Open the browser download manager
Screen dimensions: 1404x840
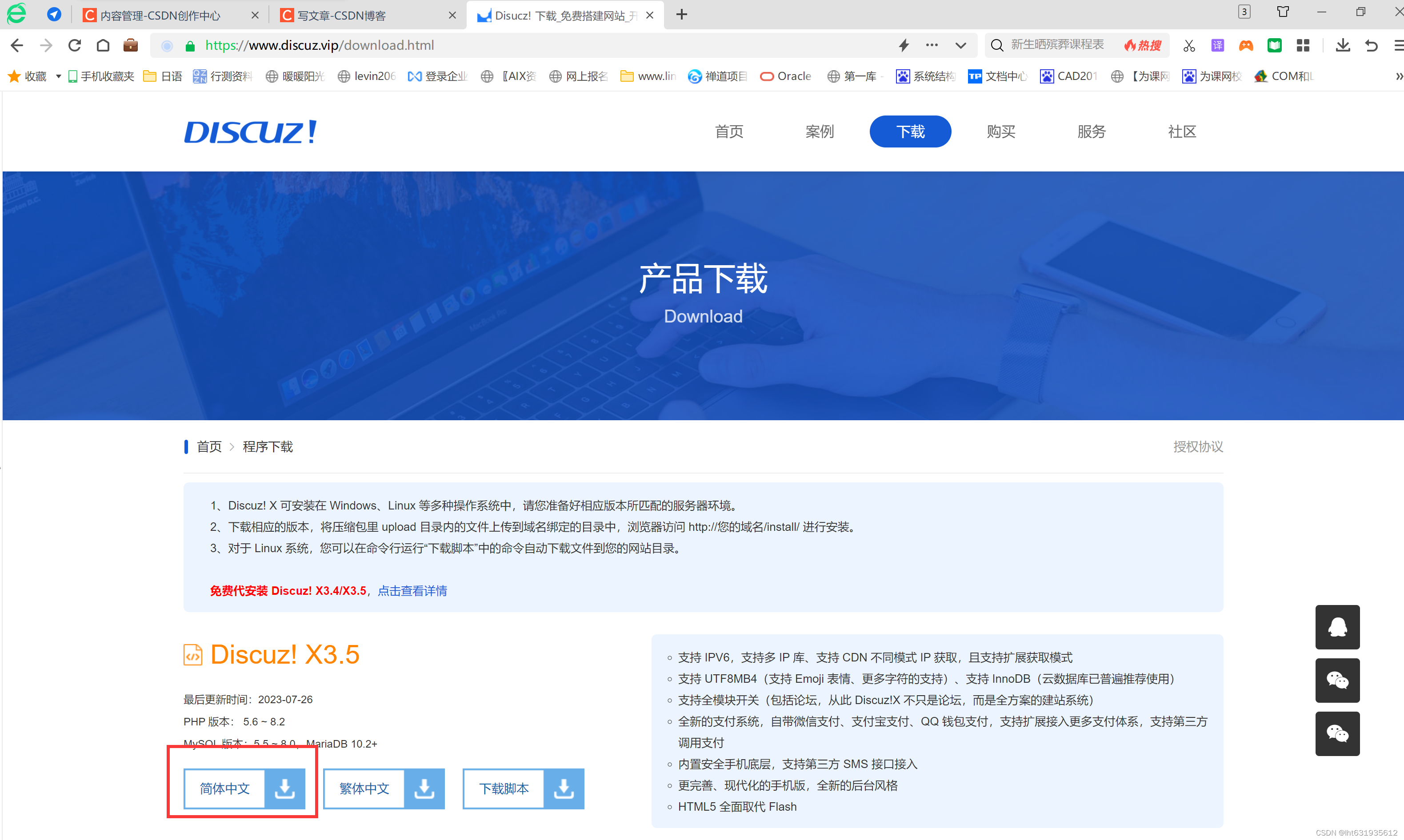[x=1343, y=45]
